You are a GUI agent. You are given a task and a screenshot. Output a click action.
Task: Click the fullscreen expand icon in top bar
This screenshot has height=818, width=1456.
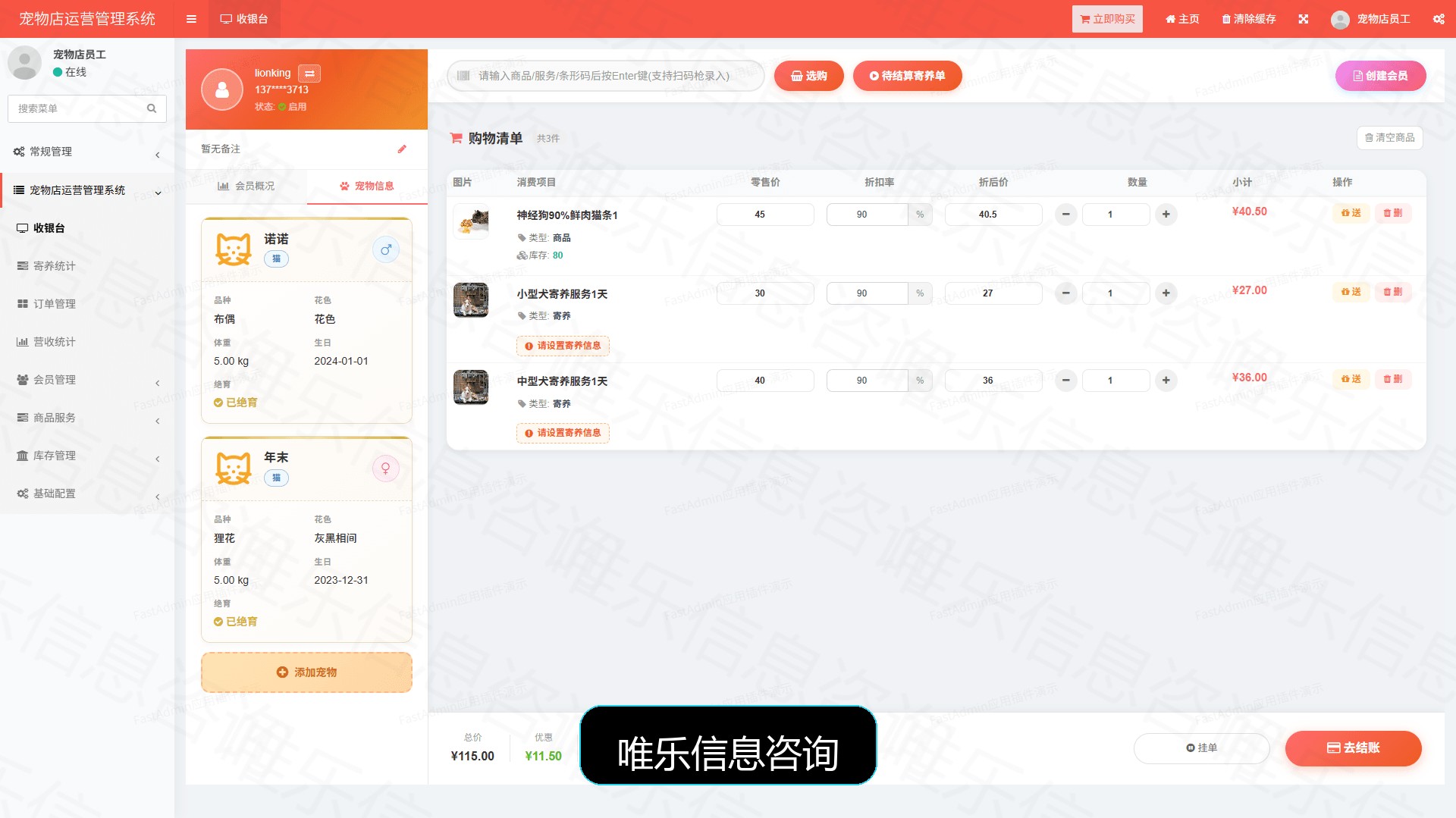coord(1303,19)
